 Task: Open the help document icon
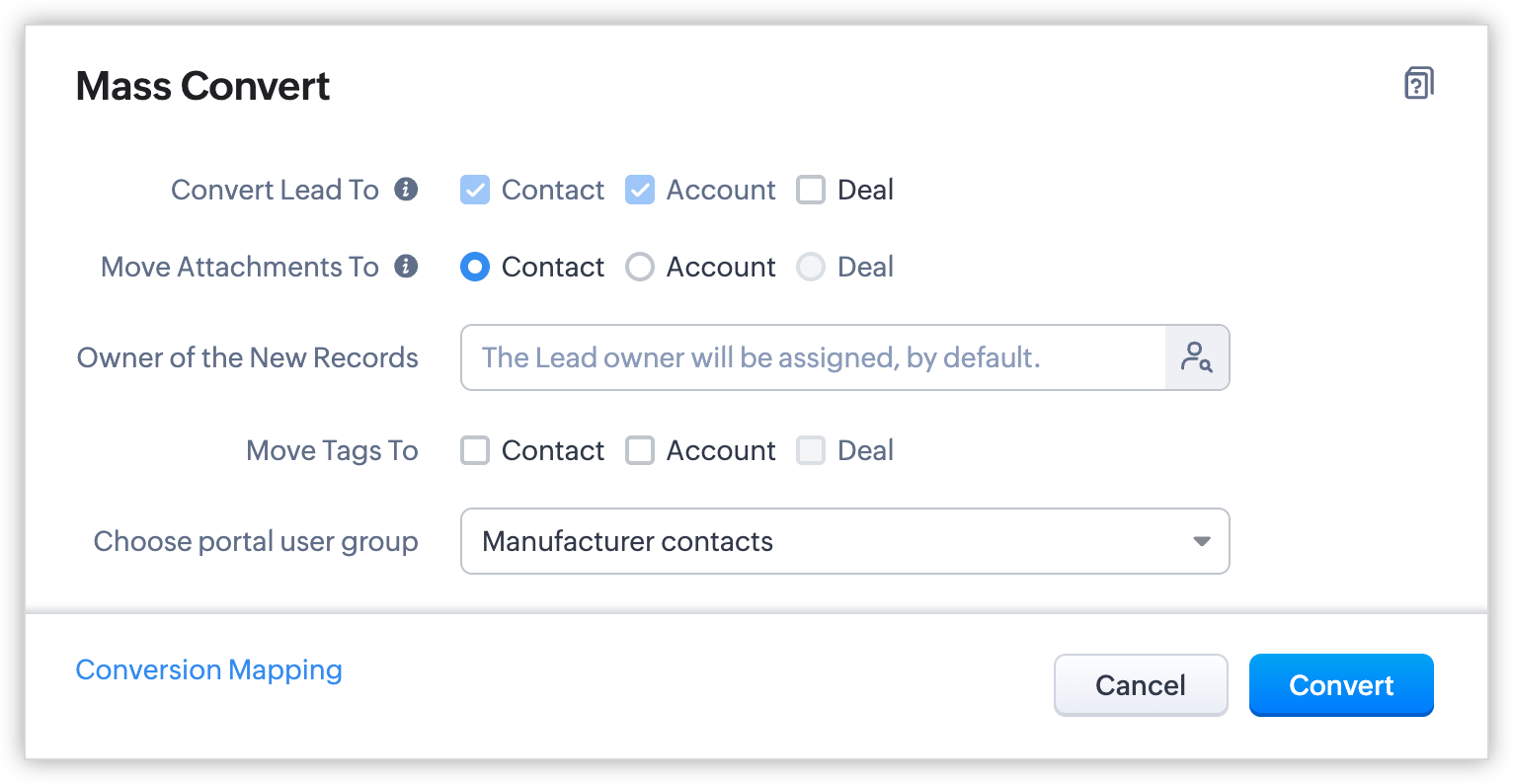1418,84
